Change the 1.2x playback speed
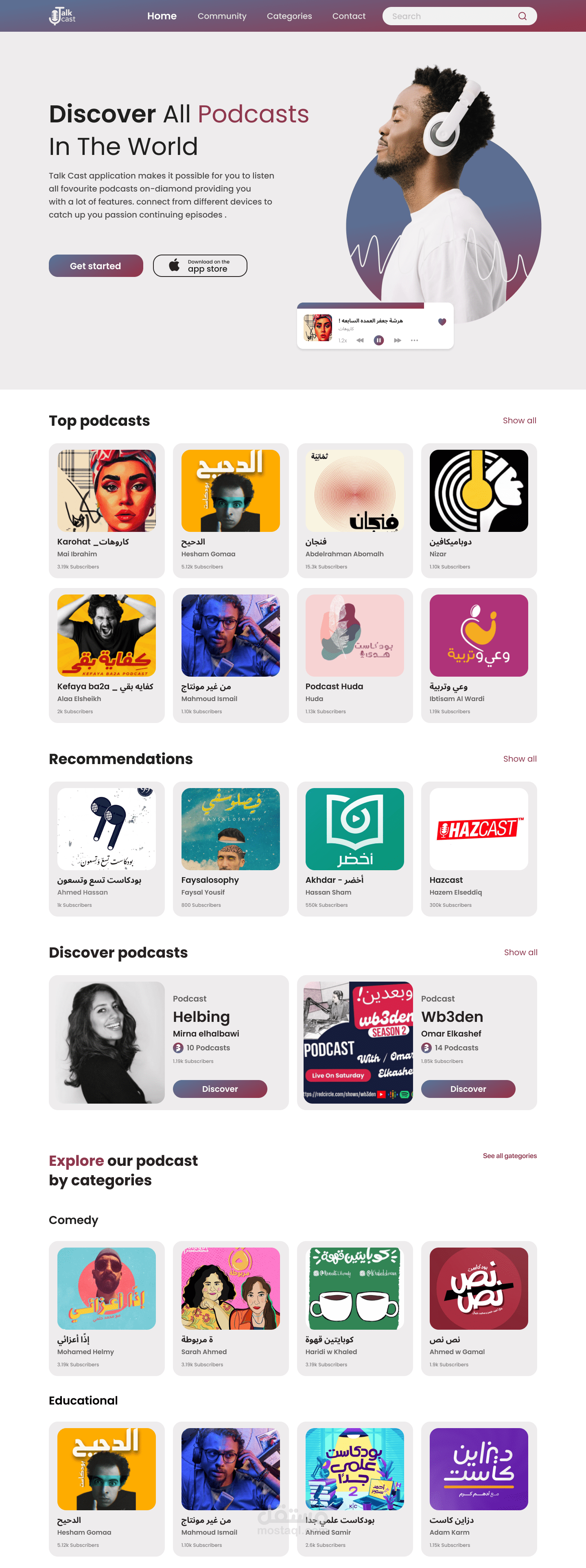This screenshot has width=586, height=1568. click(x=343, y=341)
